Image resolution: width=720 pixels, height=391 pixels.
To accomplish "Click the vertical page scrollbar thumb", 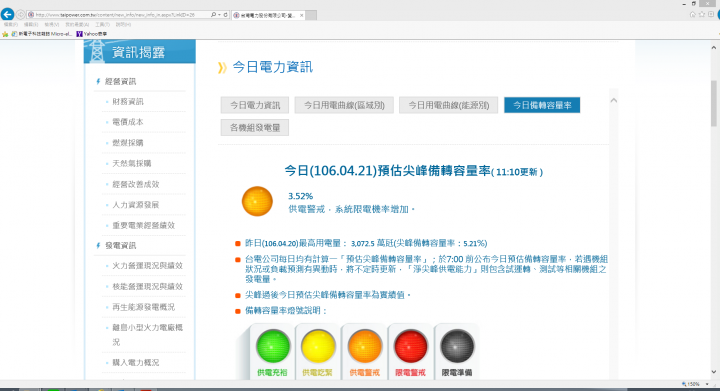I will point(714,103).
